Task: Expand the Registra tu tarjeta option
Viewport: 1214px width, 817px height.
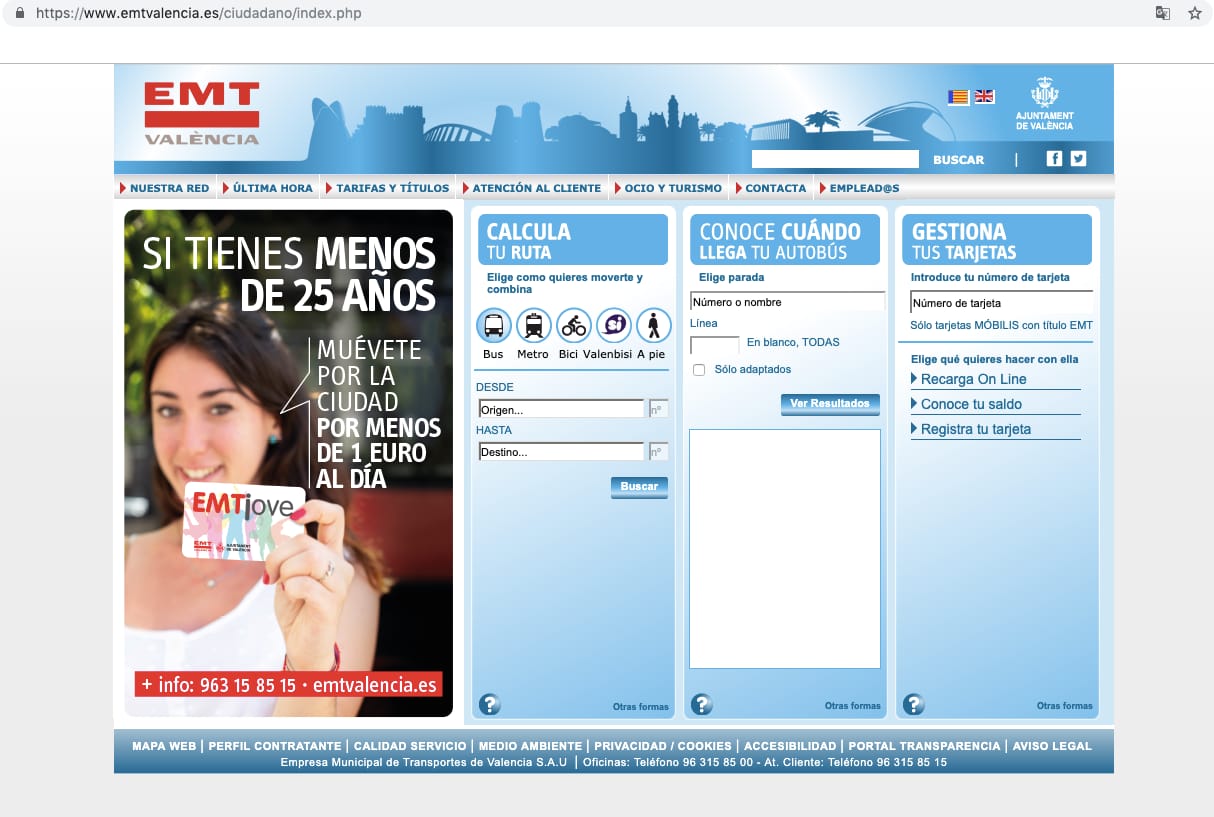Action: pyautogui.click(x=975, y=429)
